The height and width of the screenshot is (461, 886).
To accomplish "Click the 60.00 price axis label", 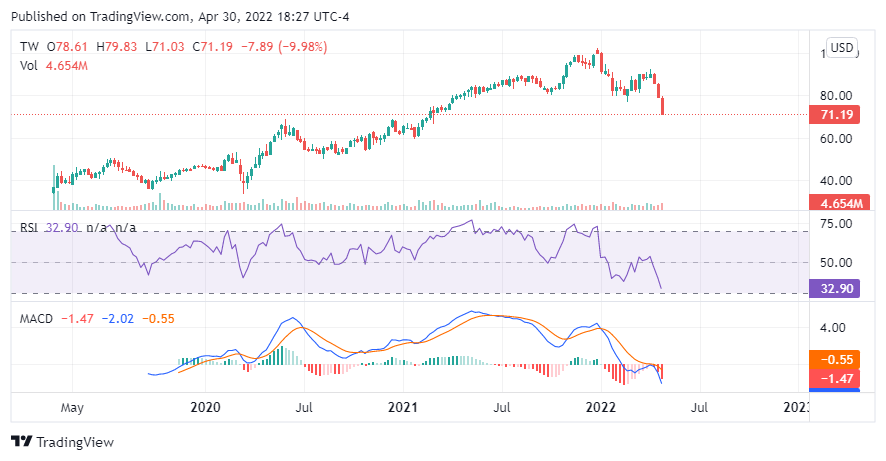I will [x=836, y=138].
